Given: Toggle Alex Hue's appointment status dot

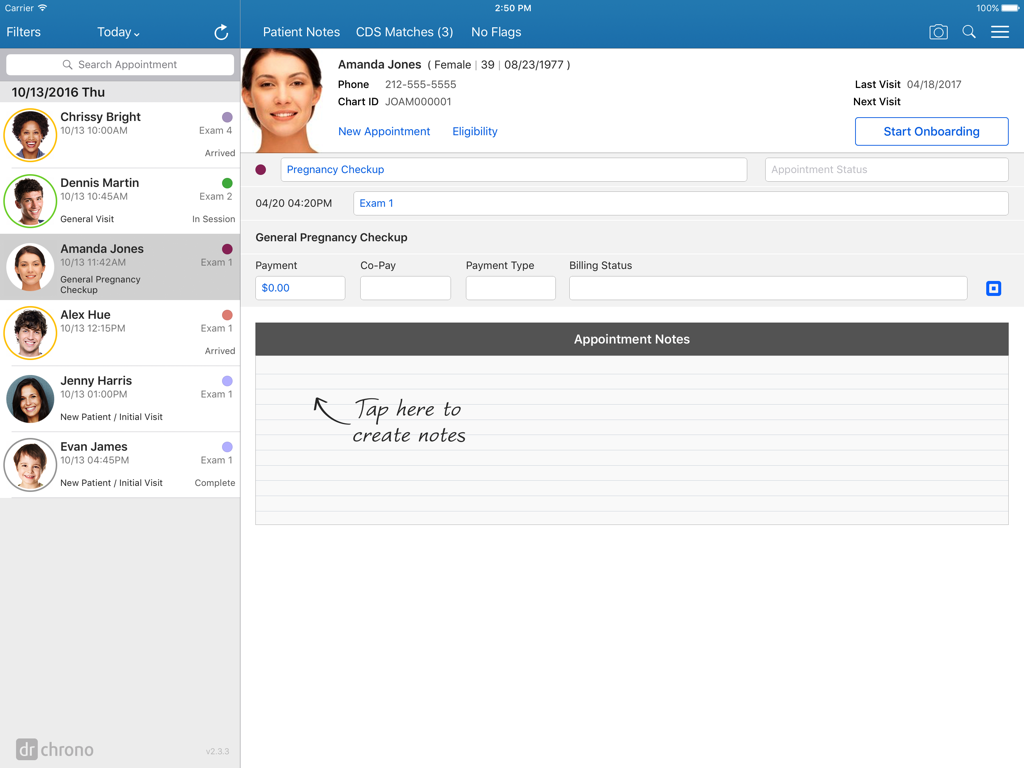Looking at the screenshot, I should 229,314.
